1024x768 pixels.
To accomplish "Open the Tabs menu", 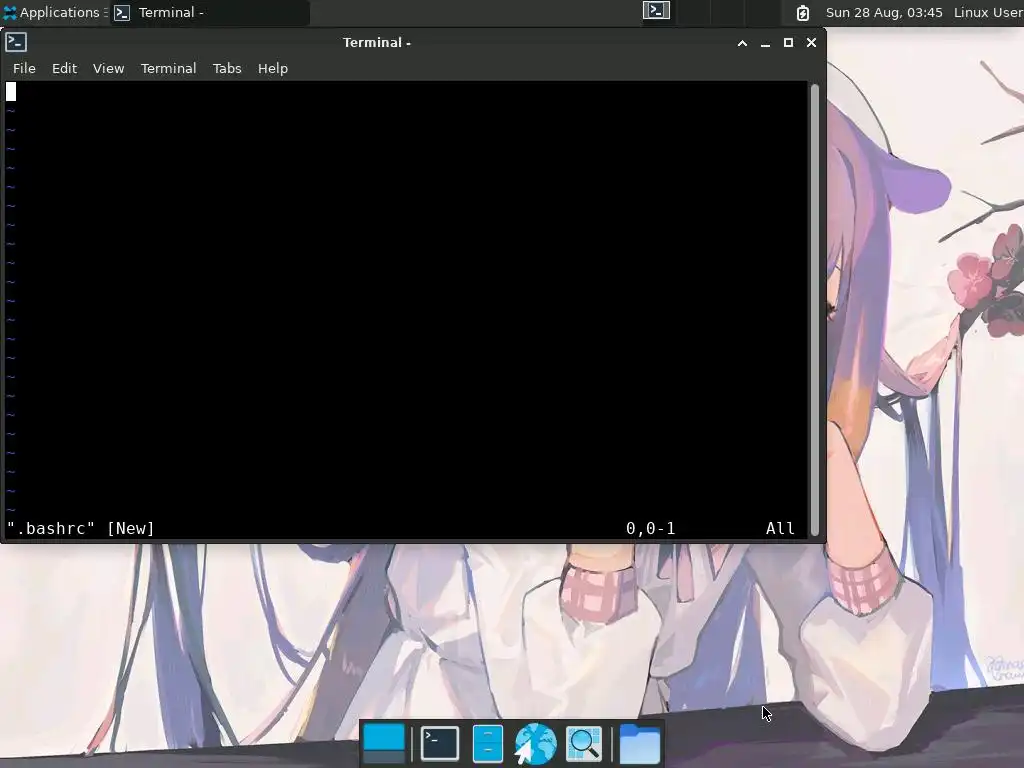I will point(227,69).
